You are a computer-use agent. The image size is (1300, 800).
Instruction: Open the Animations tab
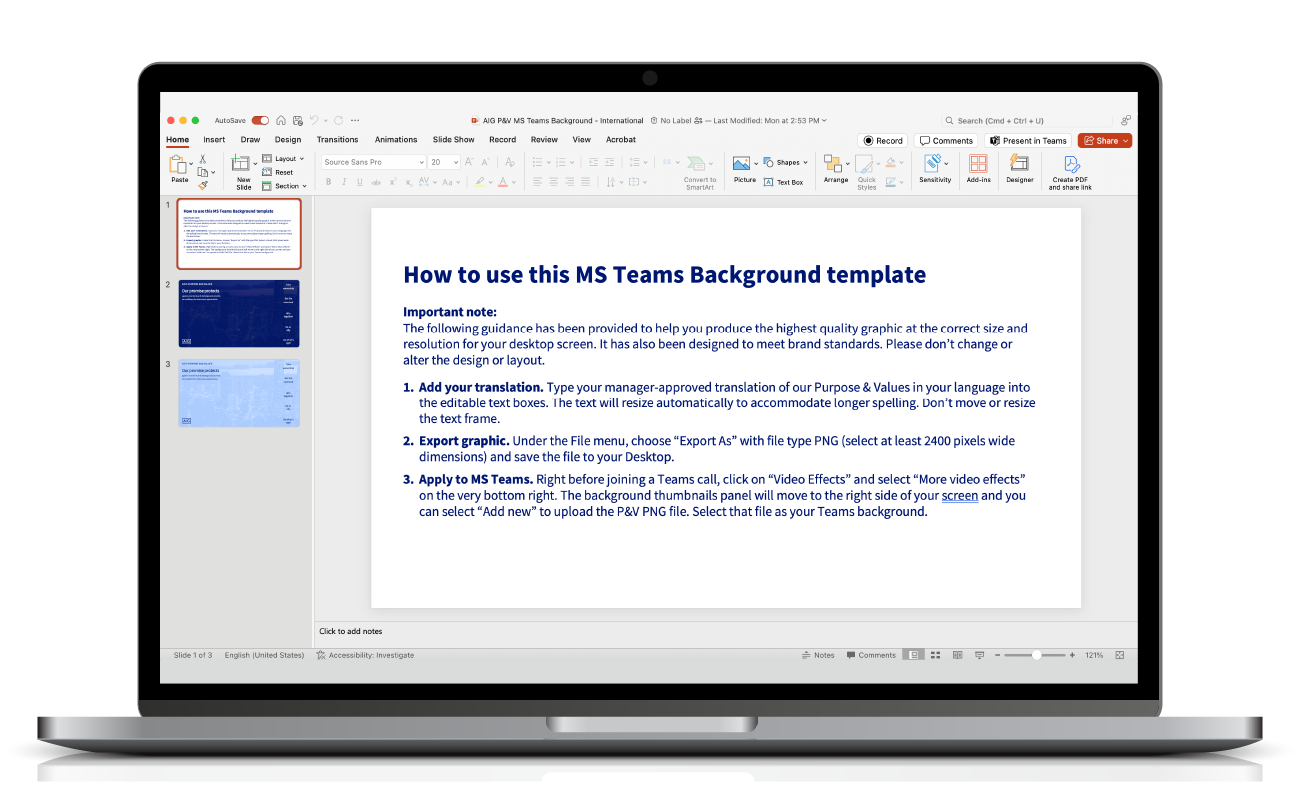pyautogui.click(x=396, y=139)
